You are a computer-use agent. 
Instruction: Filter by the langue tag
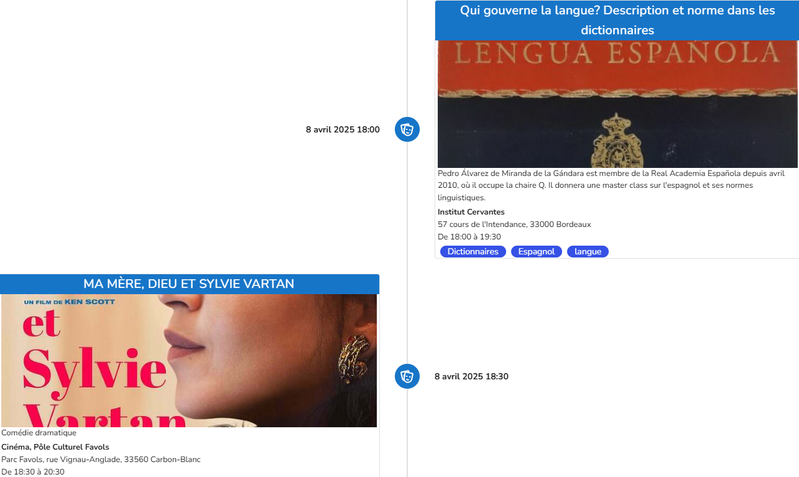[588, 252]
